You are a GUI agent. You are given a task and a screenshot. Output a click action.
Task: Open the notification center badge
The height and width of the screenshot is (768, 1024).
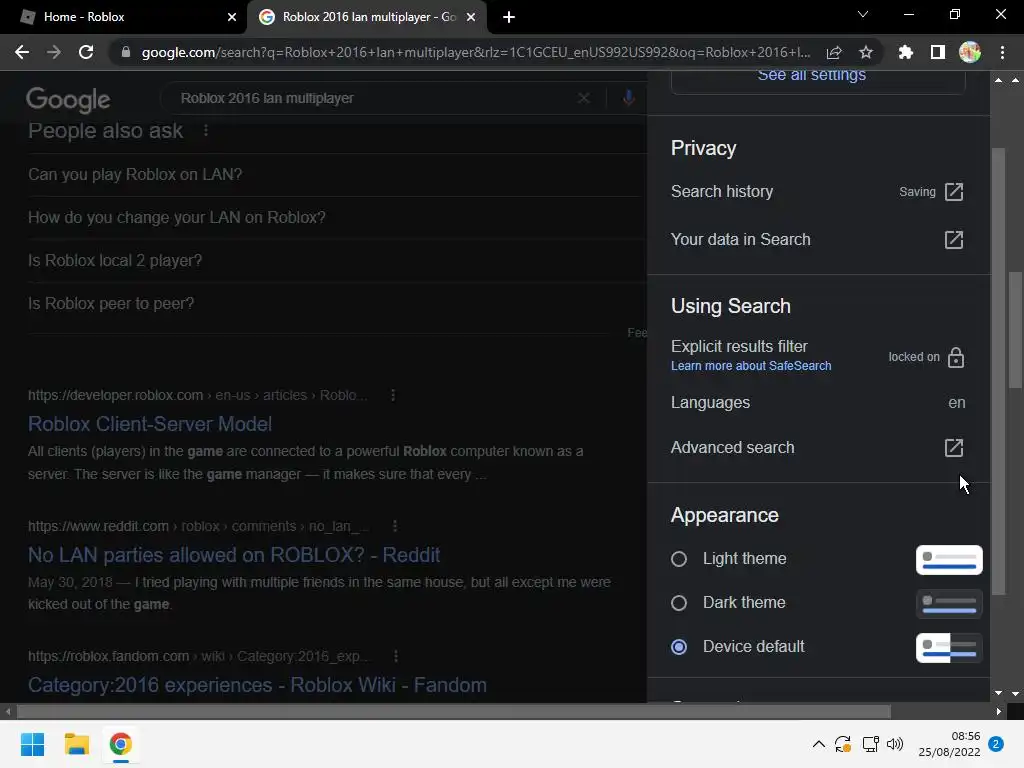click(x=996, y=744)
